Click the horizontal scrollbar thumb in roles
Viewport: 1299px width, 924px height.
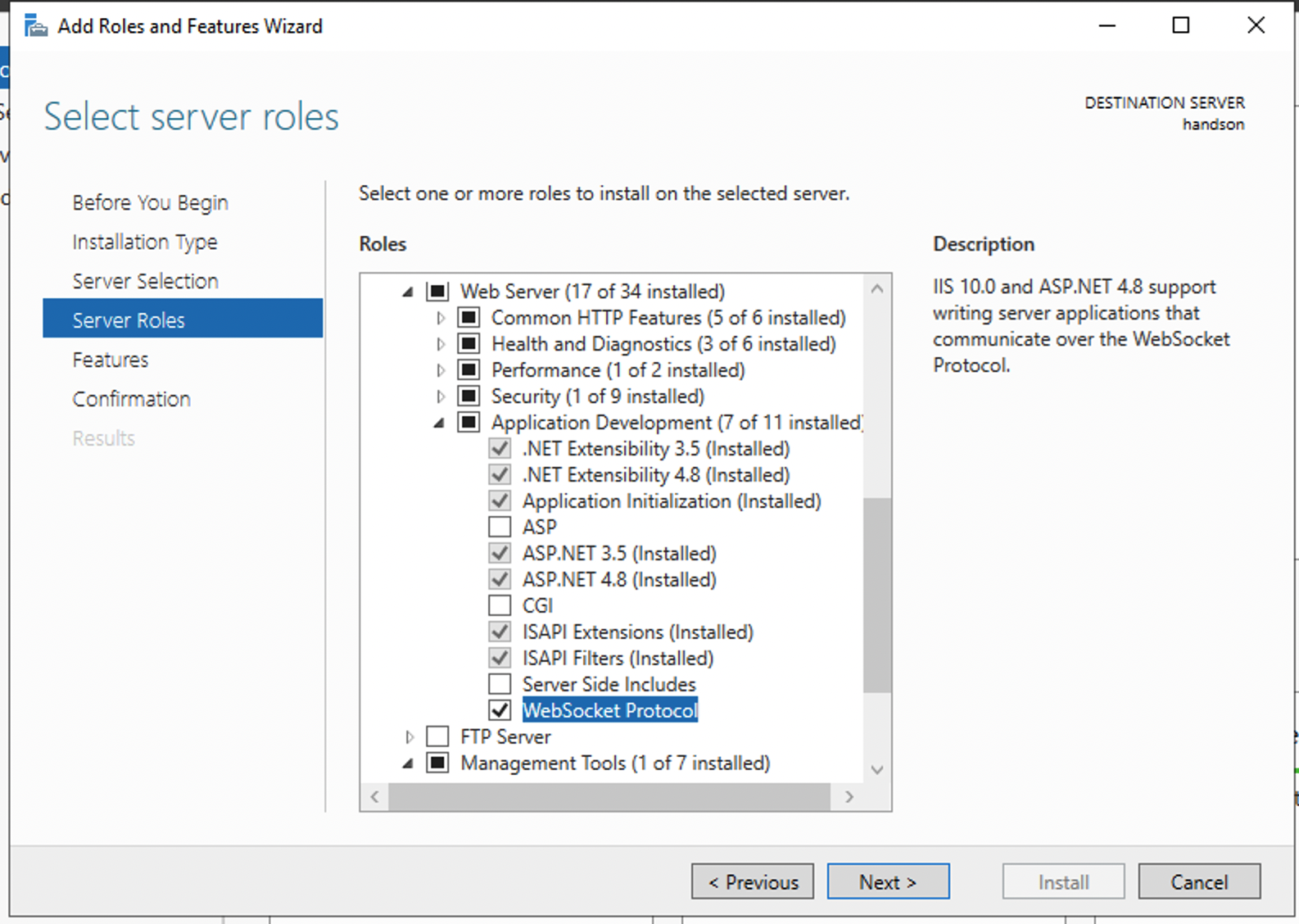(x=609, y=796)
